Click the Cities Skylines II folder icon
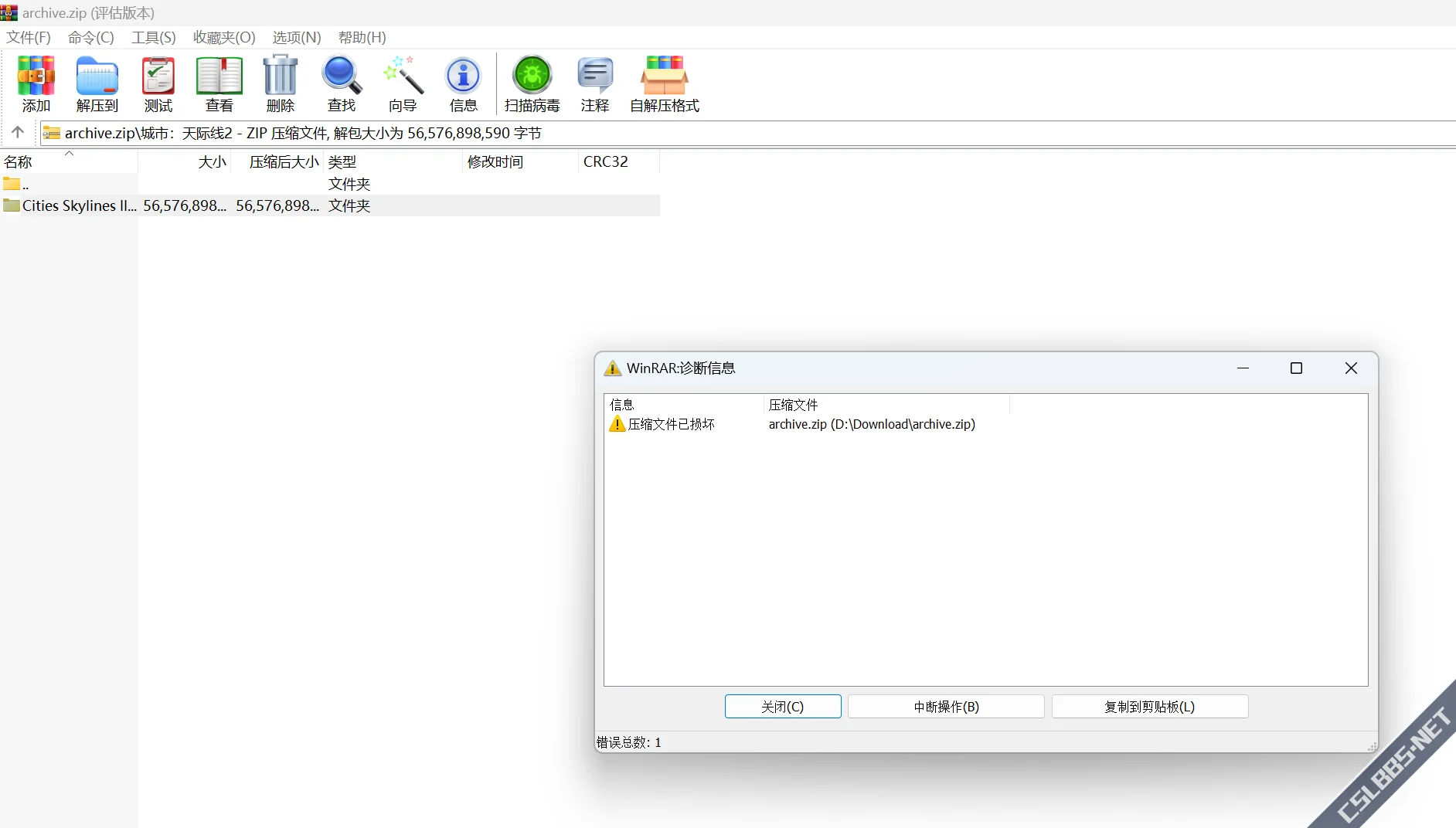 click(x=12, y=205)
